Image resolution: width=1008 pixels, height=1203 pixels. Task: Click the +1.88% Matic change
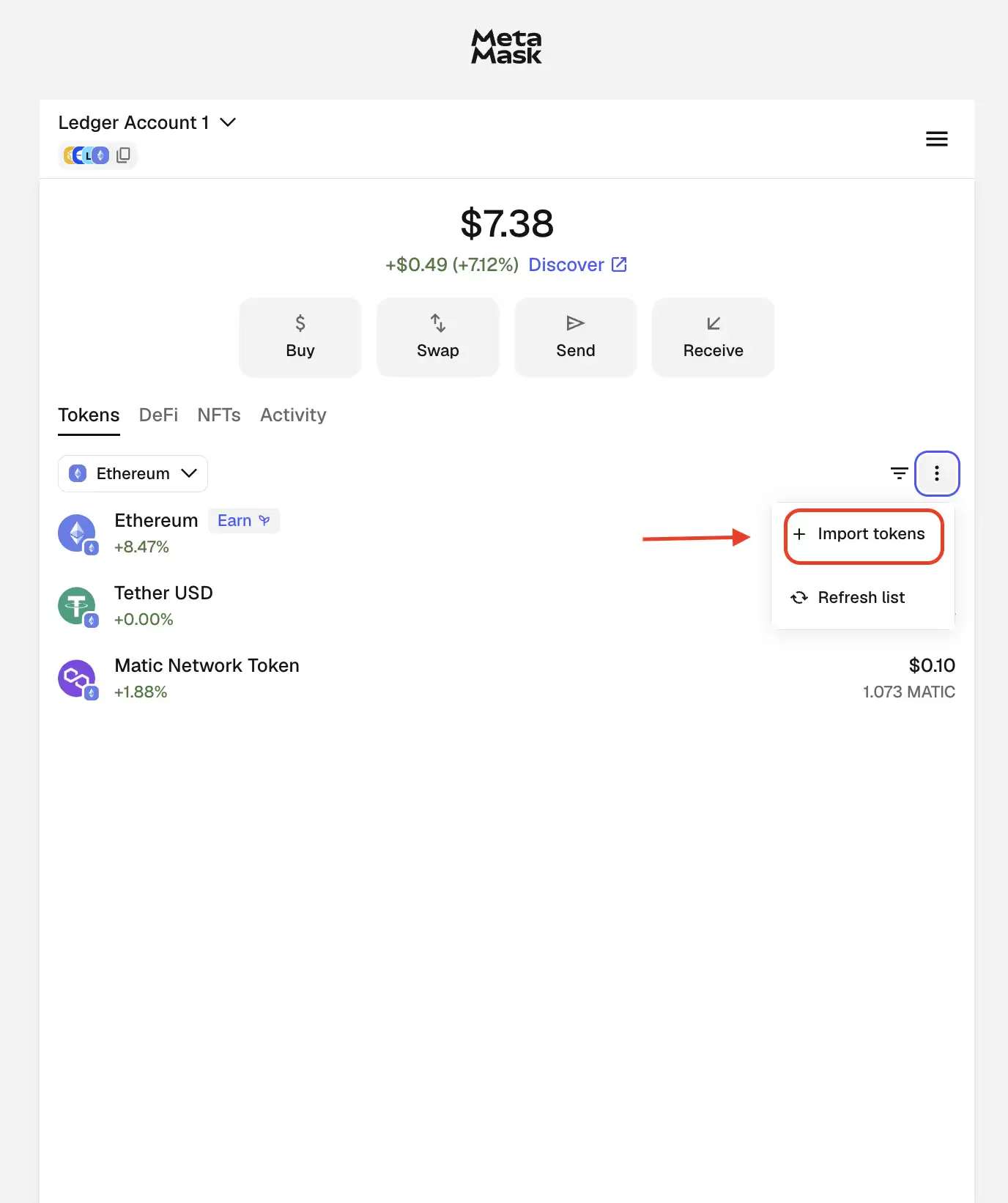(x=141, y=692)
